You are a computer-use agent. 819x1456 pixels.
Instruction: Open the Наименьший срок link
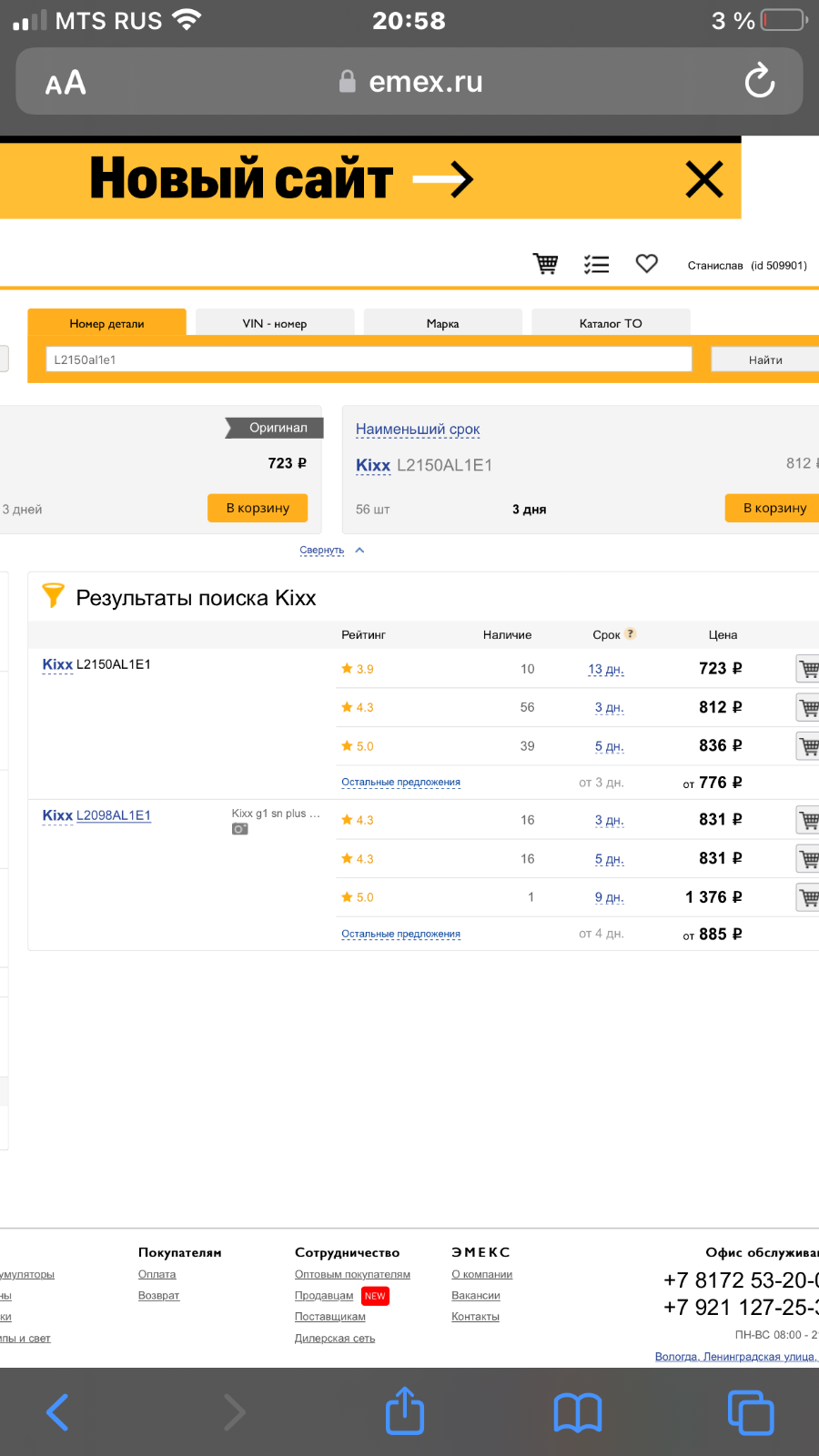tap(418, 429)
